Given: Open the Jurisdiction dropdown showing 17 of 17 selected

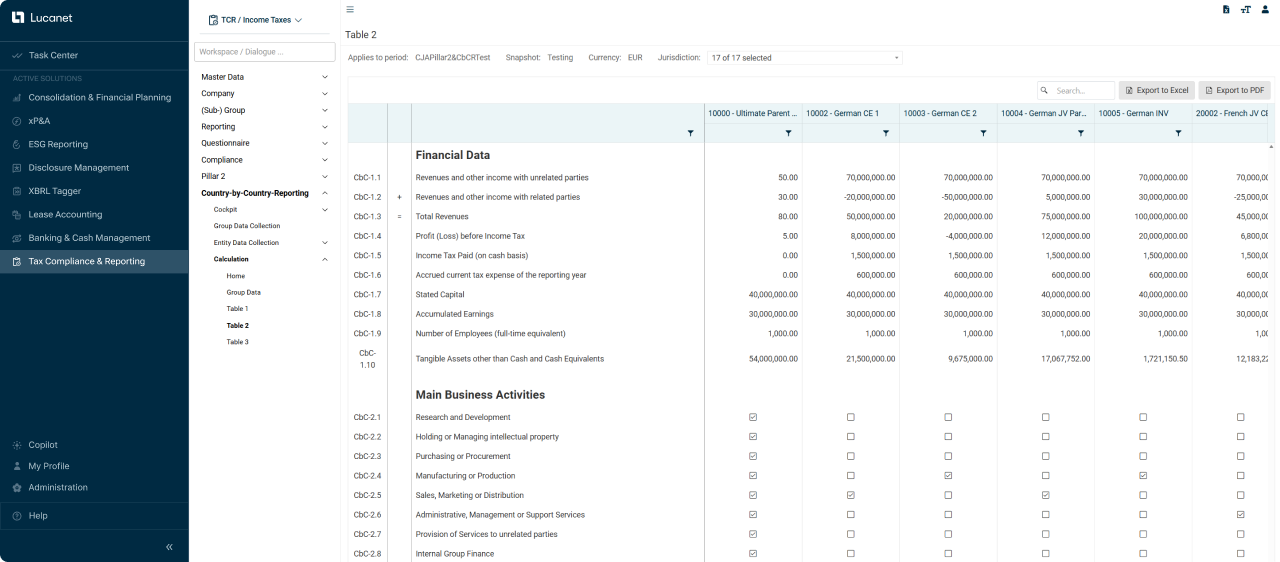Looking at the screenshot, I should [804, 58].
